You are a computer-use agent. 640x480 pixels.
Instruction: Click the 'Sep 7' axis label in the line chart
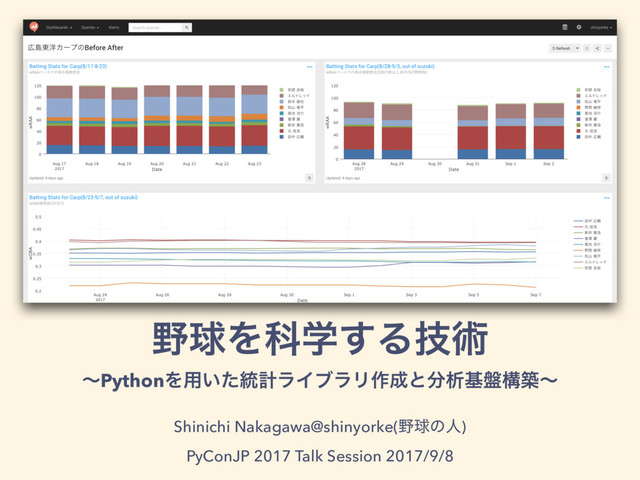click(536, 295)
